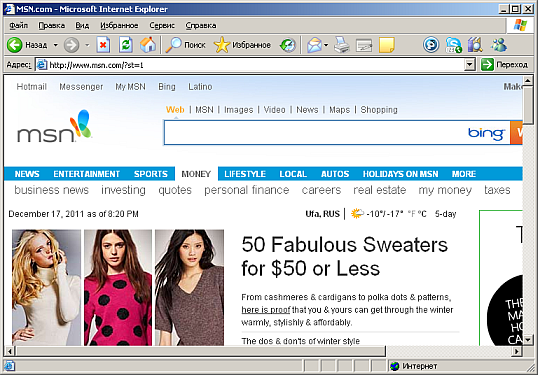Open the Поиск search tool
Image resolution: width=538 pixels, height=375 pixels.
pyautogui.click(x=185, y=45)
